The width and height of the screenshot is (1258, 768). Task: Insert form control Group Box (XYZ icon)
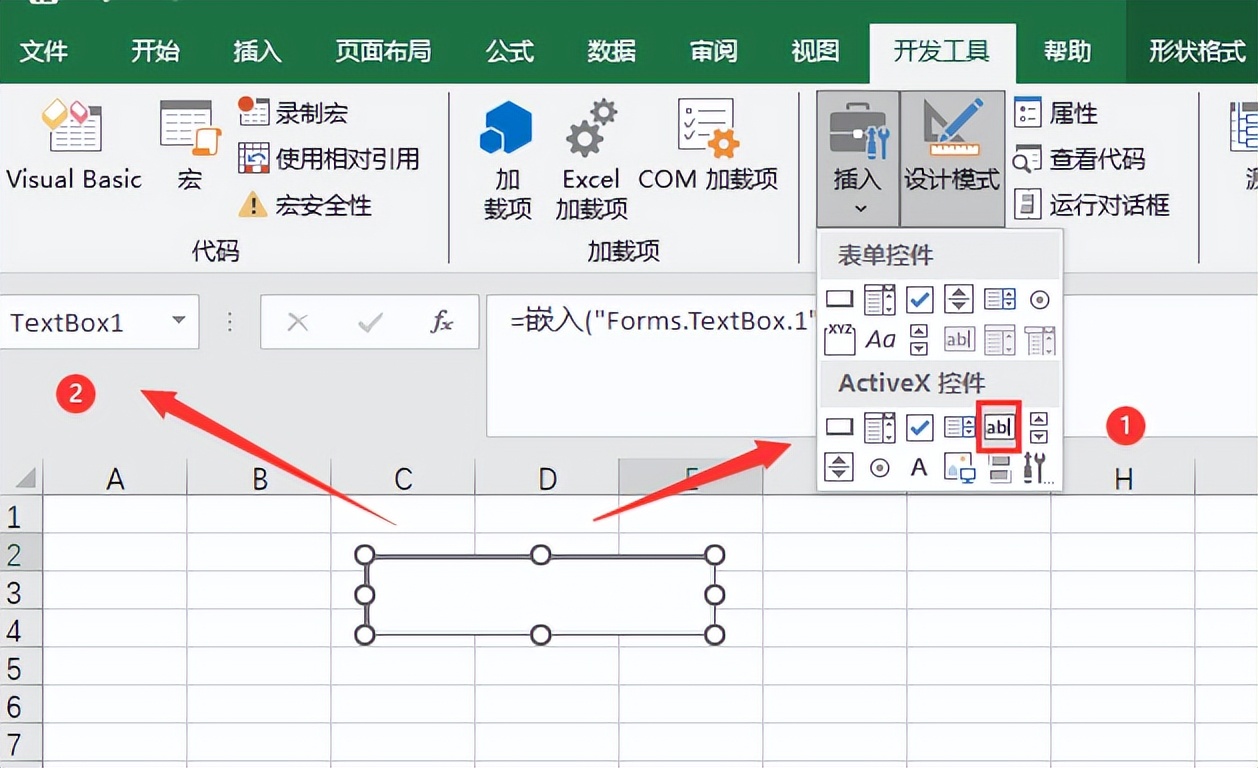click(839, 340)
